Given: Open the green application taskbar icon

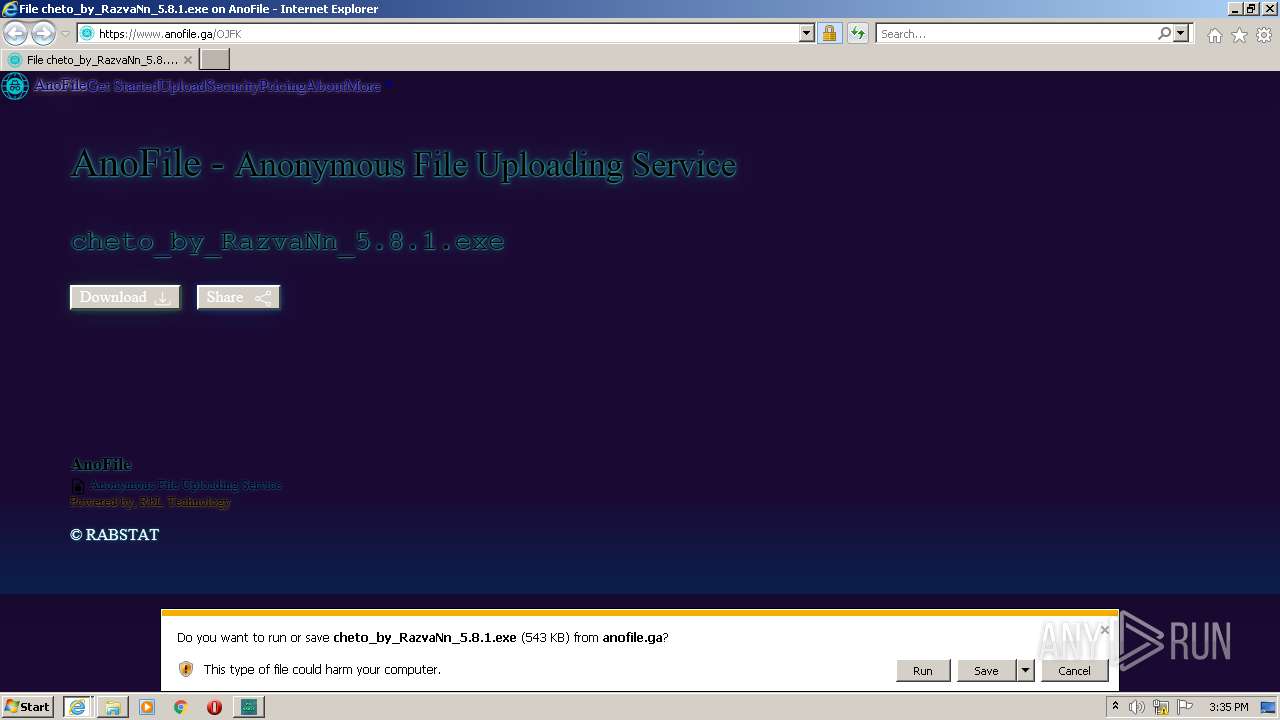Looking at the screenshot, I should [x=248, y=707].
